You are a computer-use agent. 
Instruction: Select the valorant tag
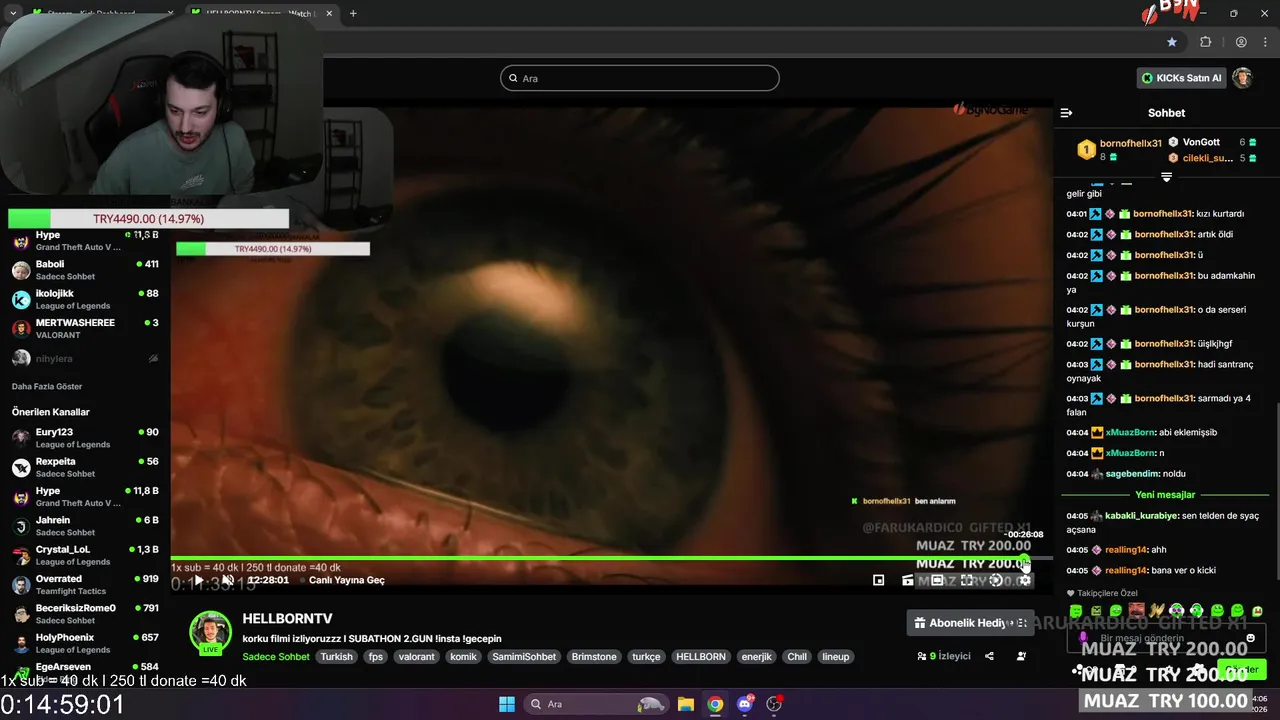[416, 657]
